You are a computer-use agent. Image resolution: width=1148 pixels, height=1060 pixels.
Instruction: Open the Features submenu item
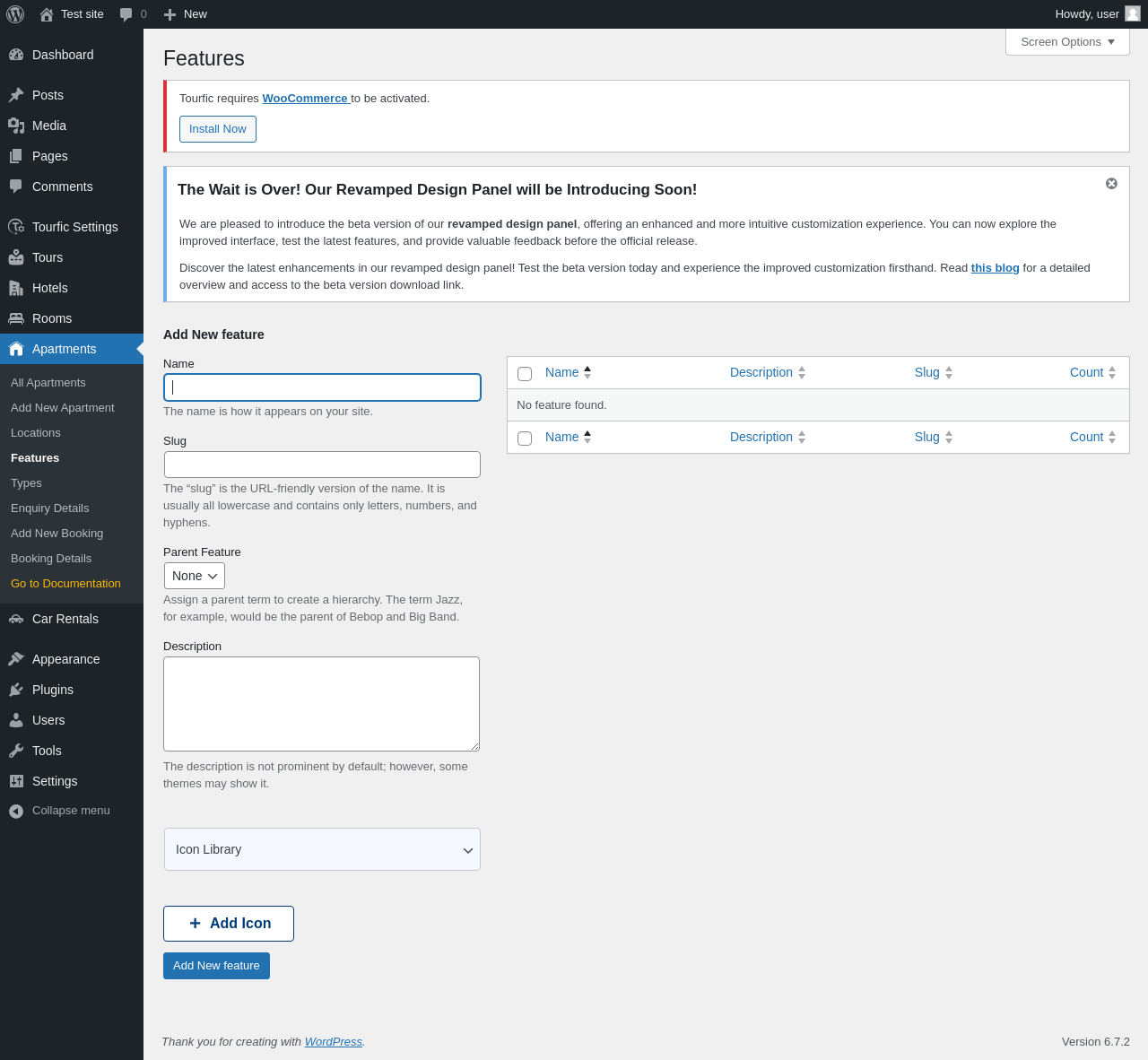pos(35,457)
